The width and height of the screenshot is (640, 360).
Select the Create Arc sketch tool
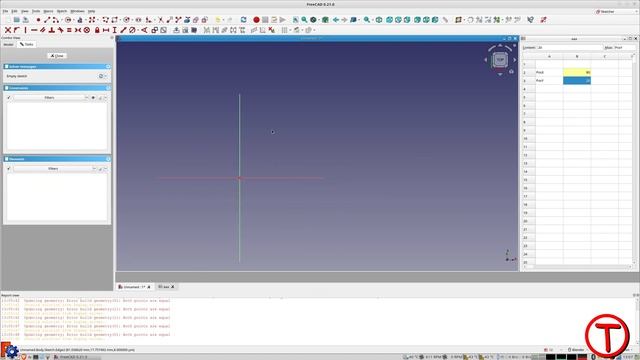tap(56, 20)
